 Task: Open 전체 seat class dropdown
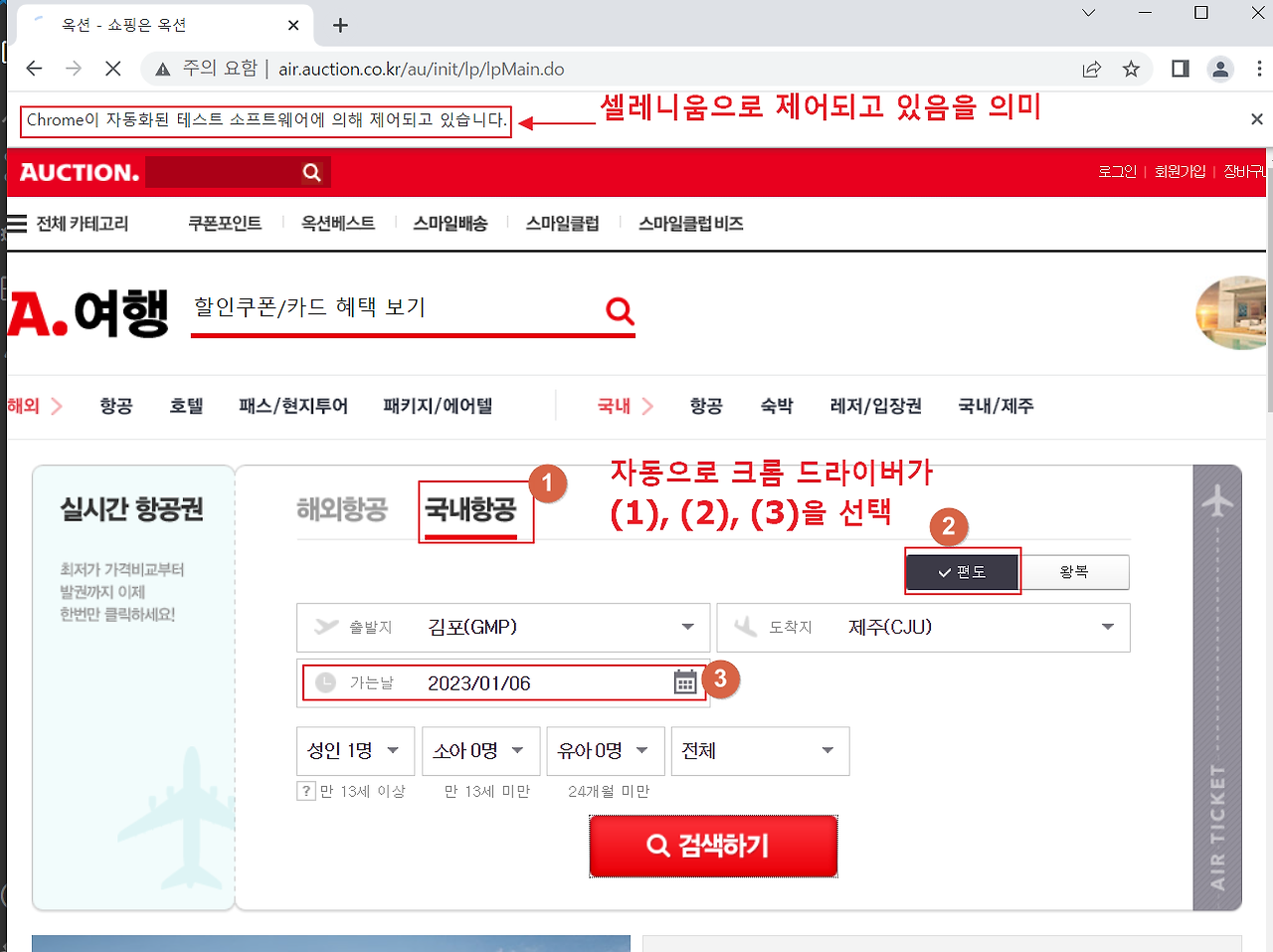[x=761, y=751]
